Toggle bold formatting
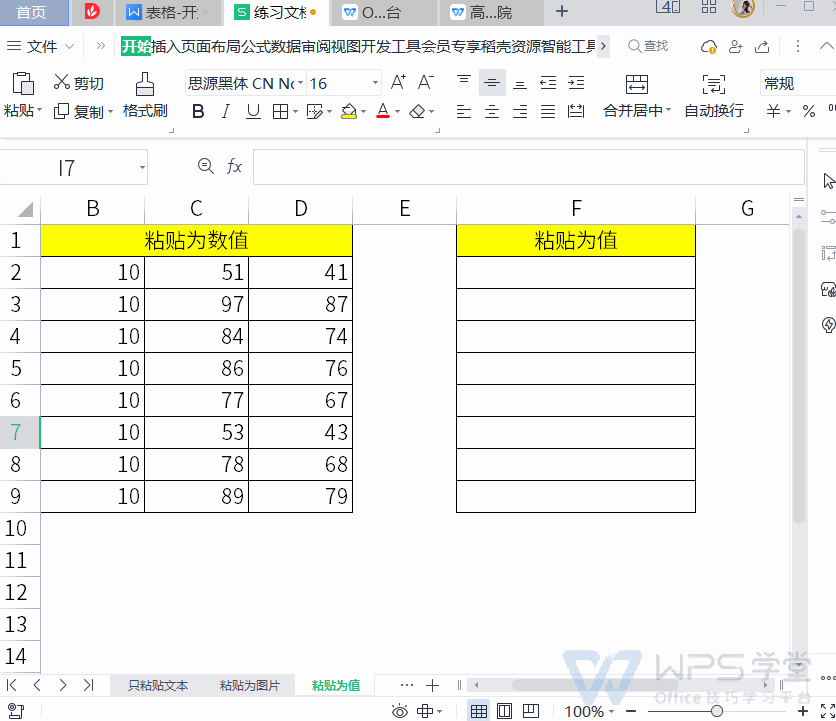The width and height of the screenshot is (836, 721). [x=198, y=111]
